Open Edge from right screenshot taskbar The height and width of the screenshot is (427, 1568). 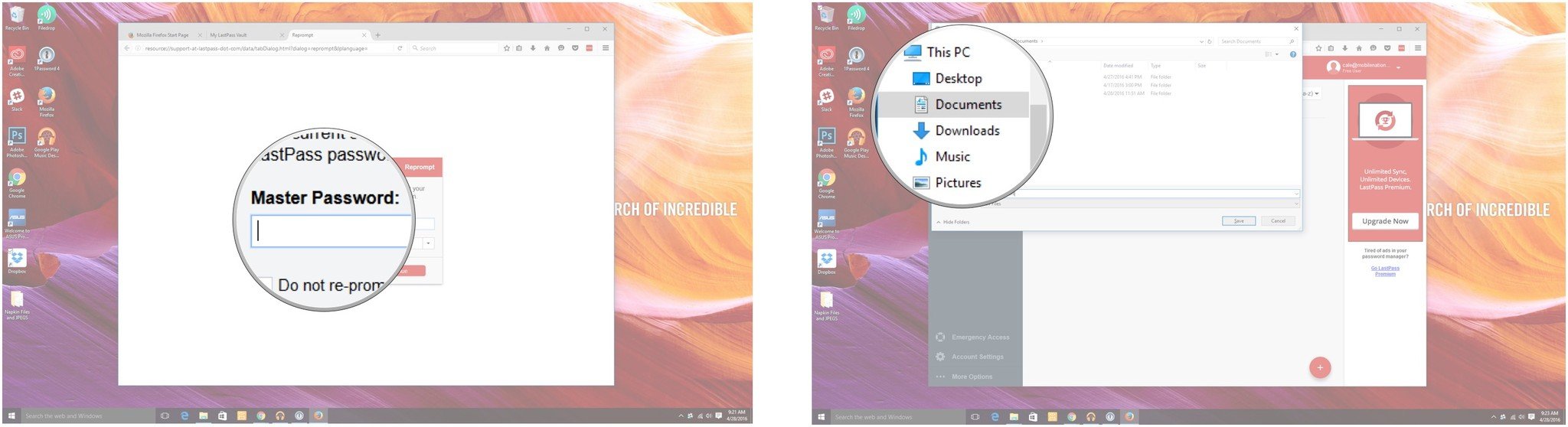(x=995, y=417)
